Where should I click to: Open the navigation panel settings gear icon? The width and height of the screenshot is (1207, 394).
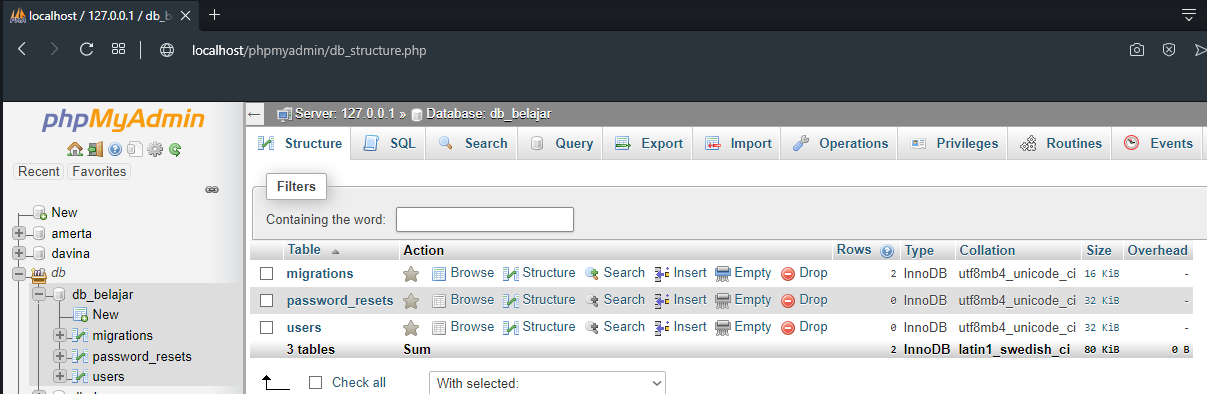pyautogui.click(x=155, y=150)
